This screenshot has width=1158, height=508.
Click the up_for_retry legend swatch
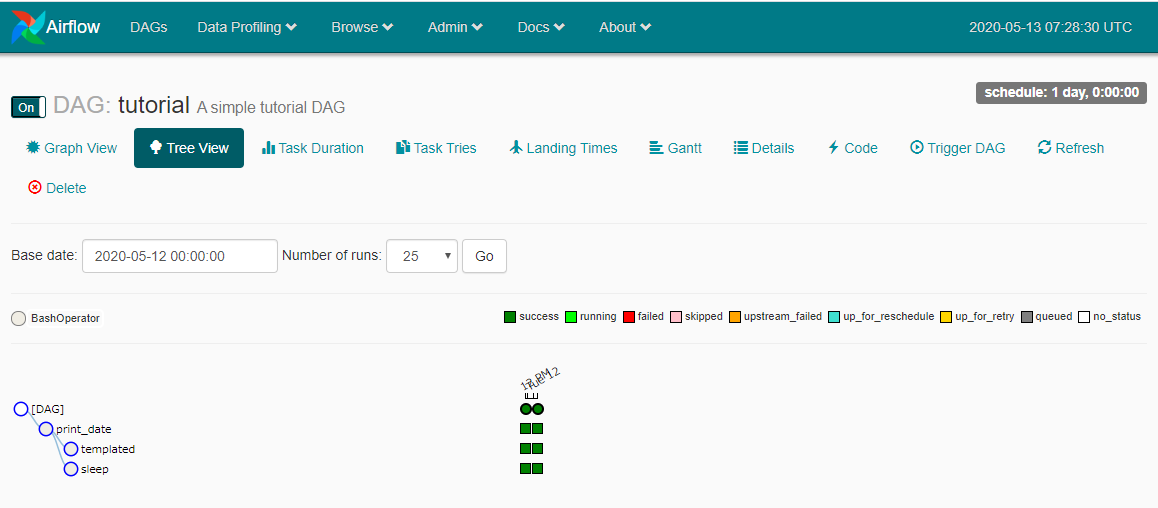(946, 317)
